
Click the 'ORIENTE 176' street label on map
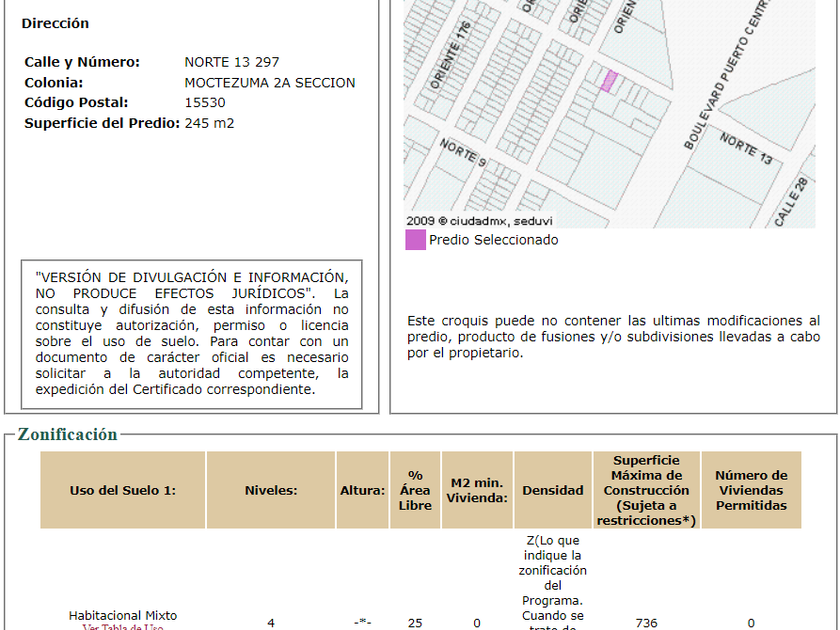tap(451, 55)
